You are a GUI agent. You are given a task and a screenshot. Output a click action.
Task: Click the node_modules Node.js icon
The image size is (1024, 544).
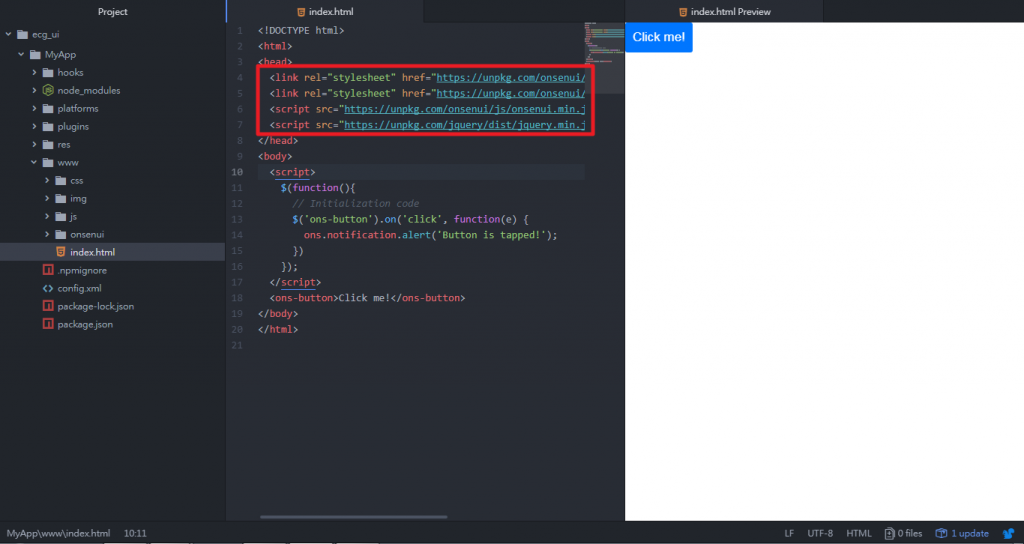pyautogui.click(x=48, y=91)
